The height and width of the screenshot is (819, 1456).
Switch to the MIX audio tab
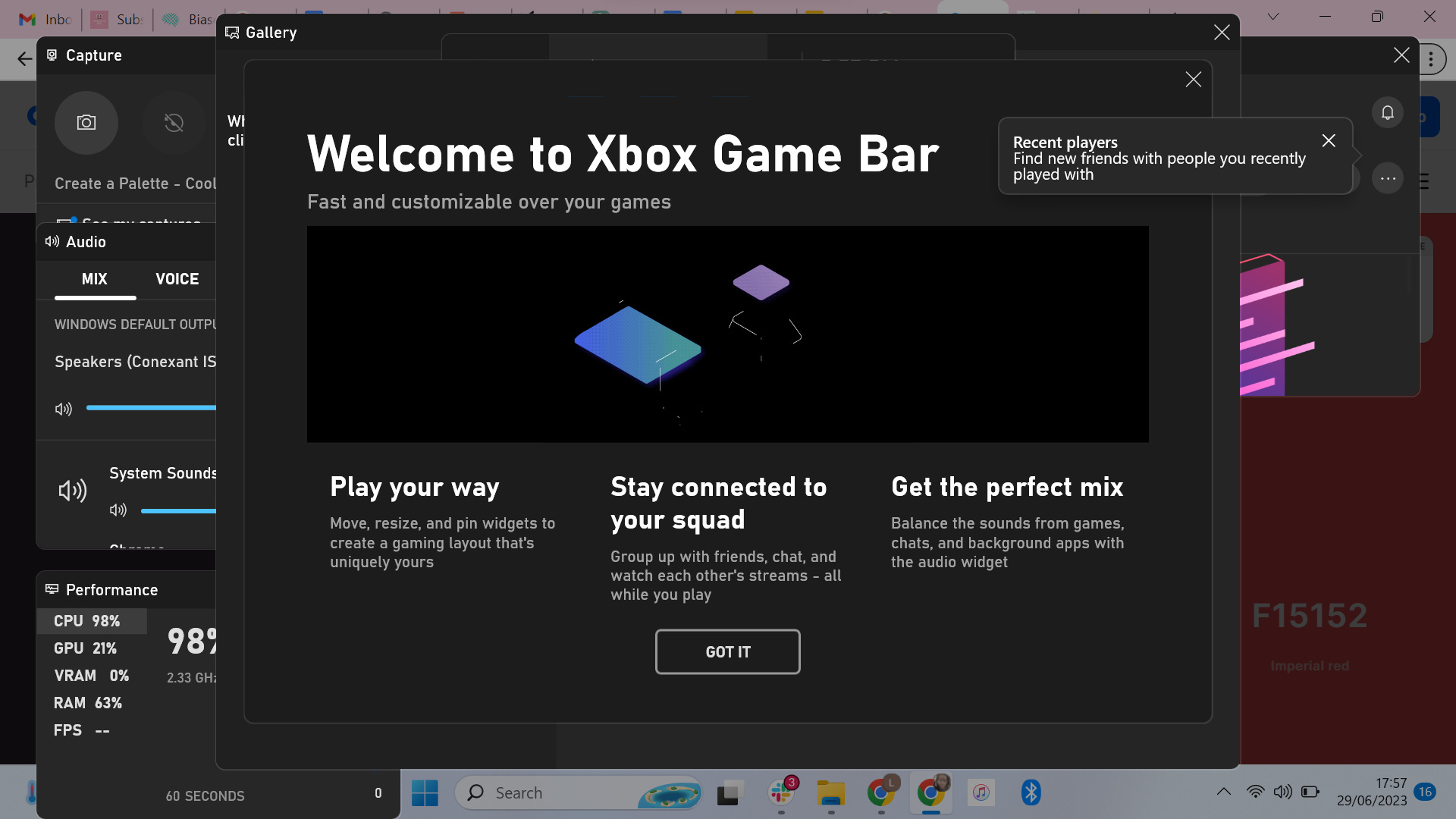(95, 279)
